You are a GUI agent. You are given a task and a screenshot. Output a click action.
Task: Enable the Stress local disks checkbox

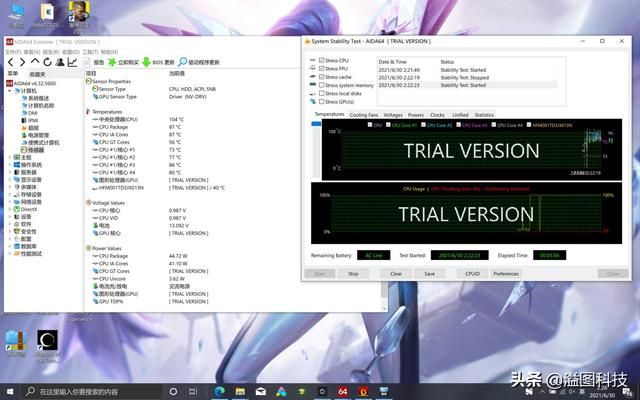click(322, 93)
